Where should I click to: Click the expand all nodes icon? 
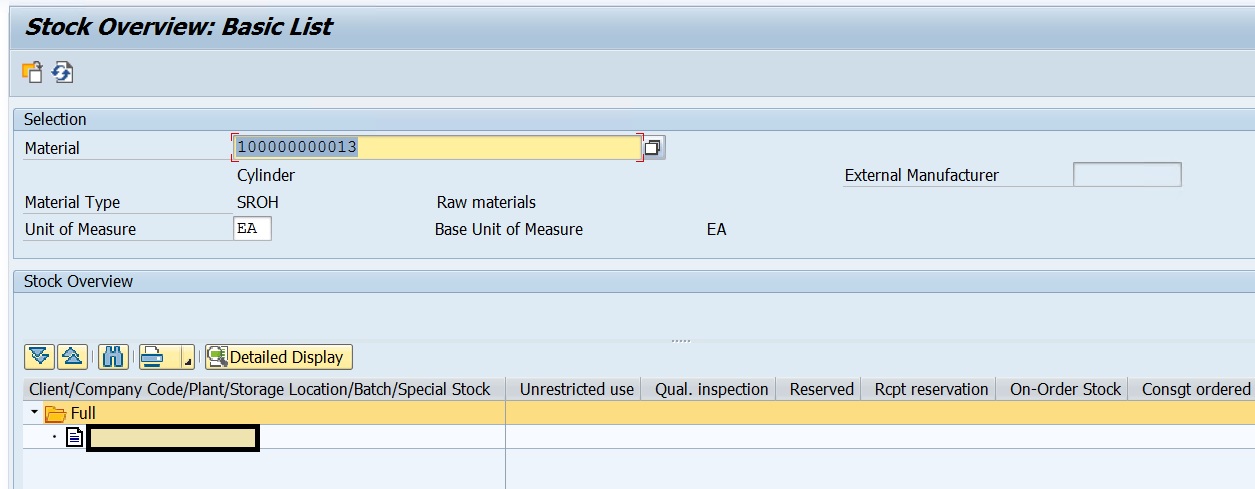[40, 357]
